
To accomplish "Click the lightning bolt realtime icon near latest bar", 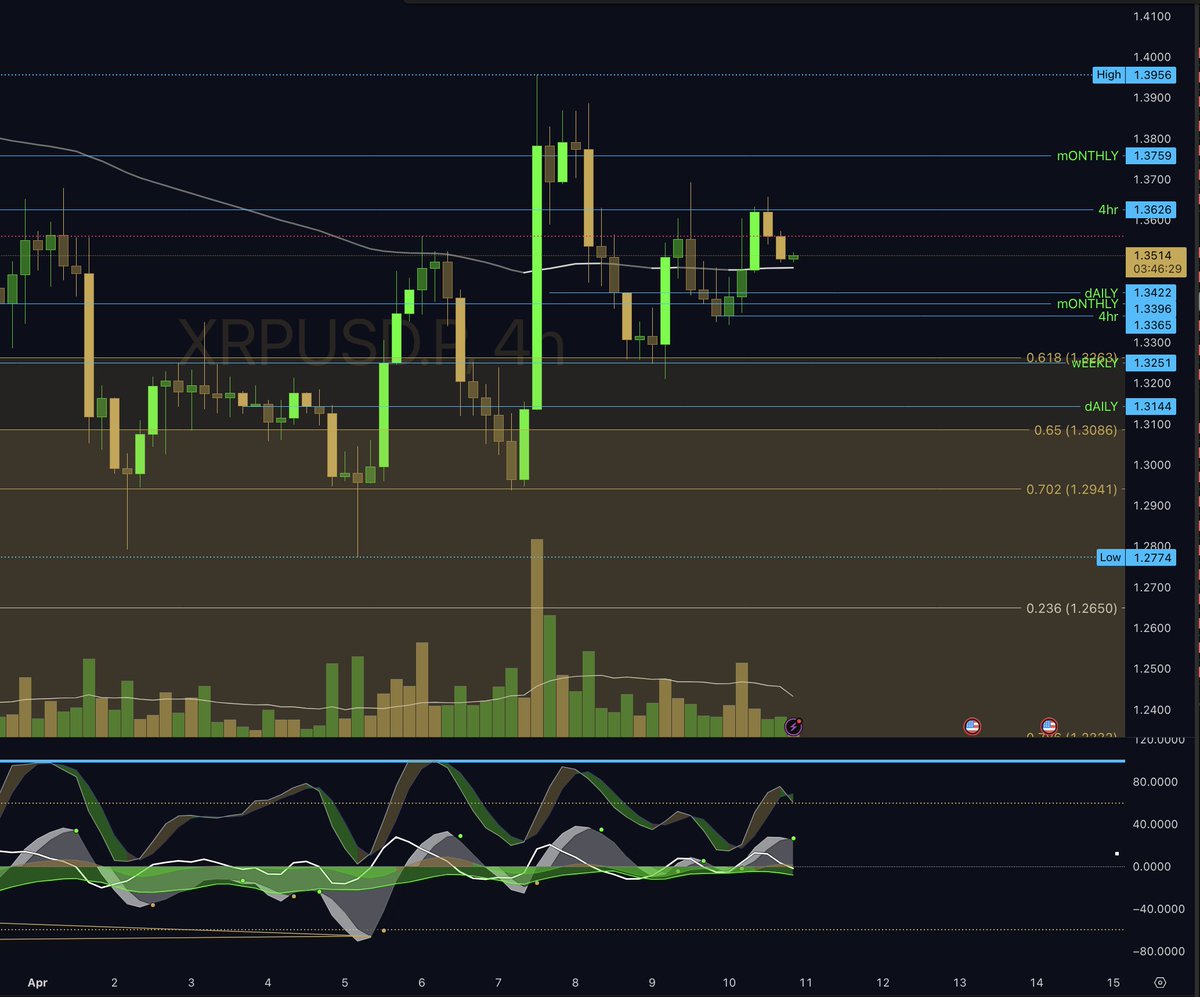I will tap(792, 726).
